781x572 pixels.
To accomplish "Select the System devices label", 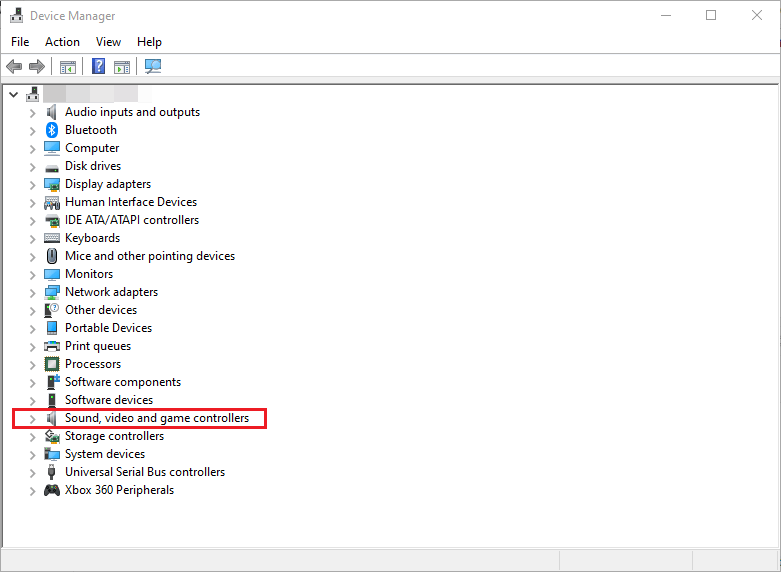I will pos(105,454).
